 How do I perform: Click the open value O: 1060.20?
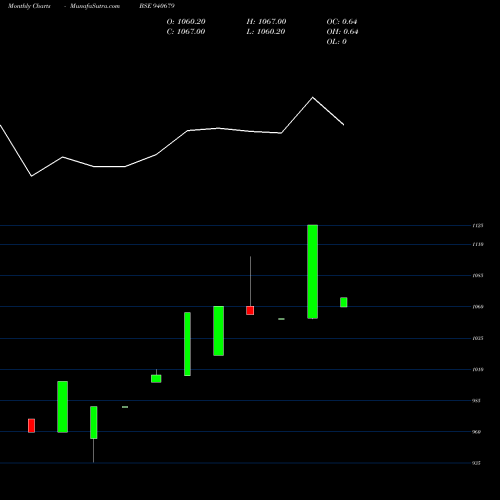[x=186, y=22]
